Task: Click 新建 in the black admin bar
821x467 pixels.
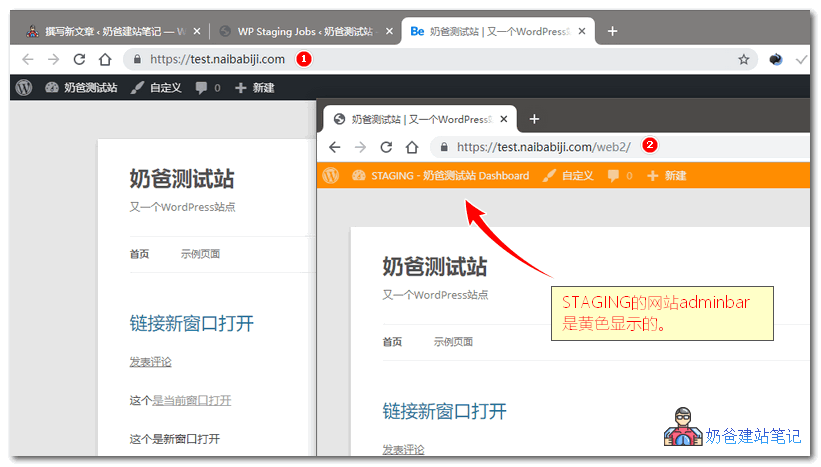Action: pyautogui.click(x=255, y=87)
